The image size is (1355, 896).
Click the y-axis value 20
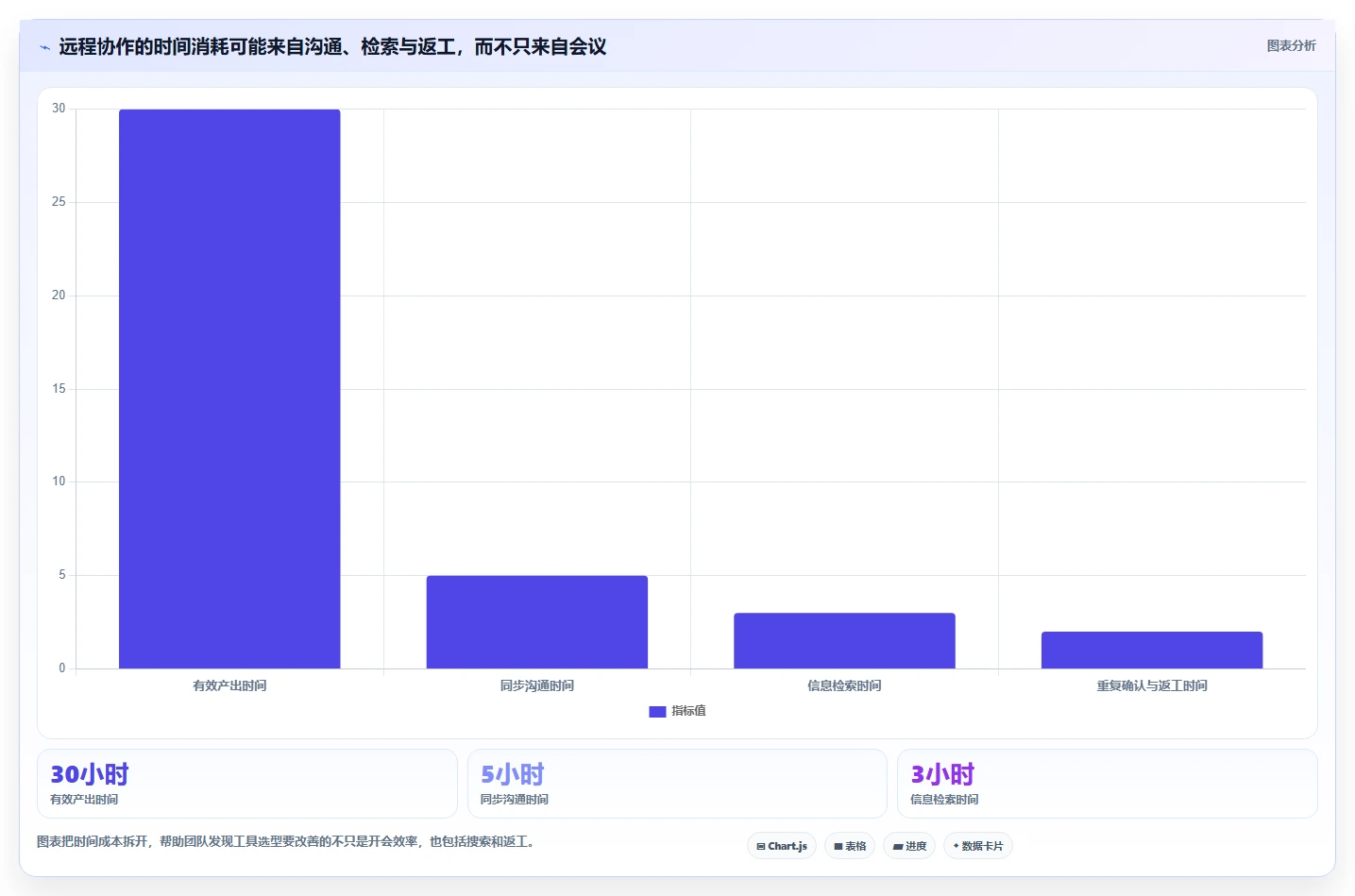click(x=59, y=296)
